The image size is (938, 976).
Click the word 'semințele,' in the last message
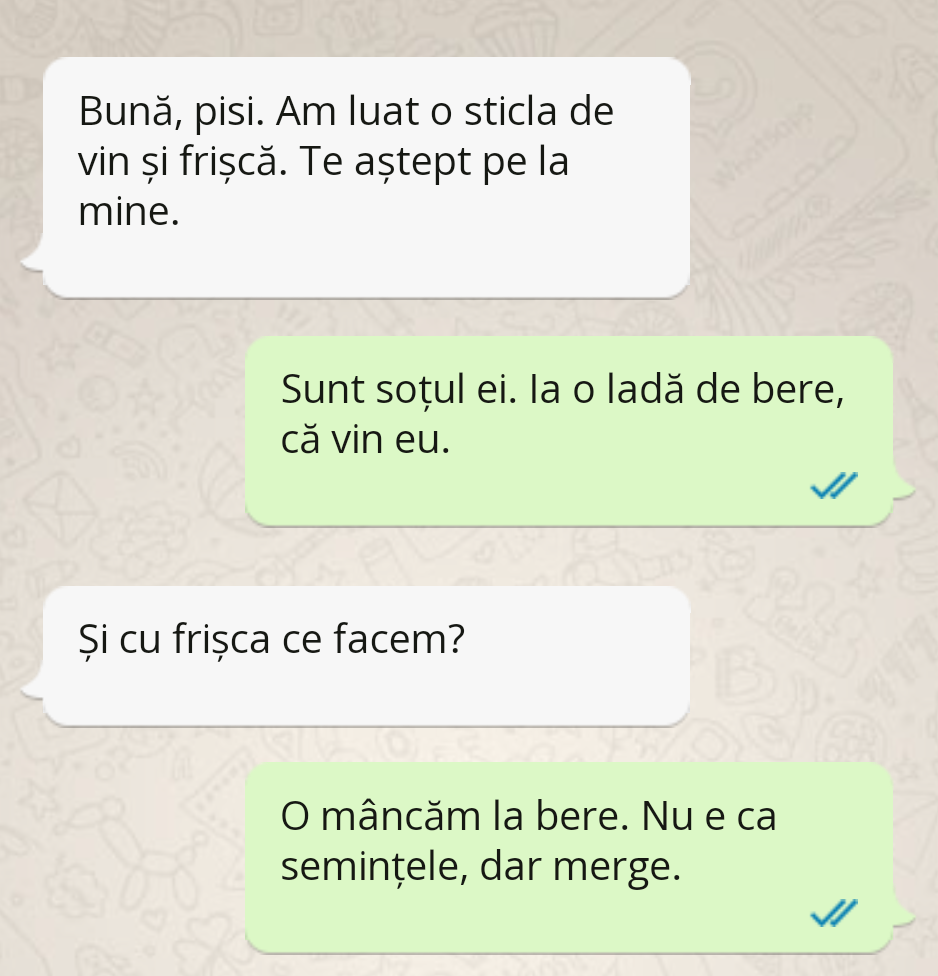(374, 867)
